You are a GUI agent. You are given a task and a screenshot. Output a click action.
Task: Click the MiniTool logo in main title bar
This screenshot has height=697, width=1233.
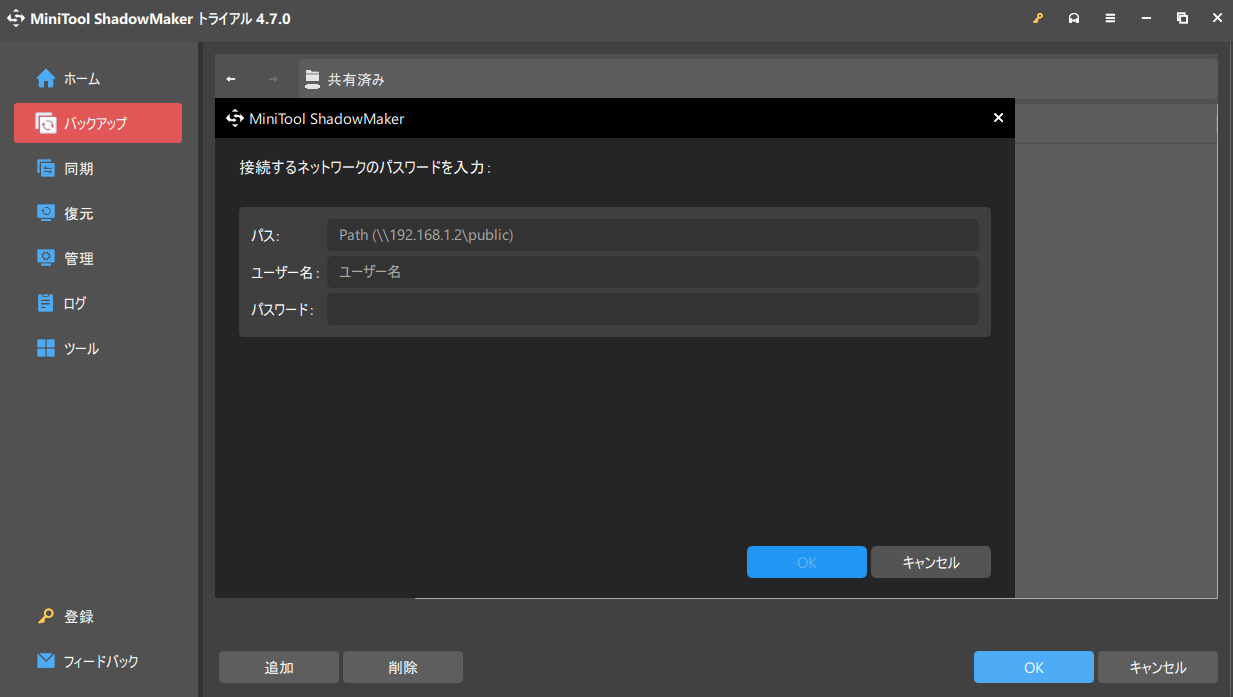click(x=16, y=18)
